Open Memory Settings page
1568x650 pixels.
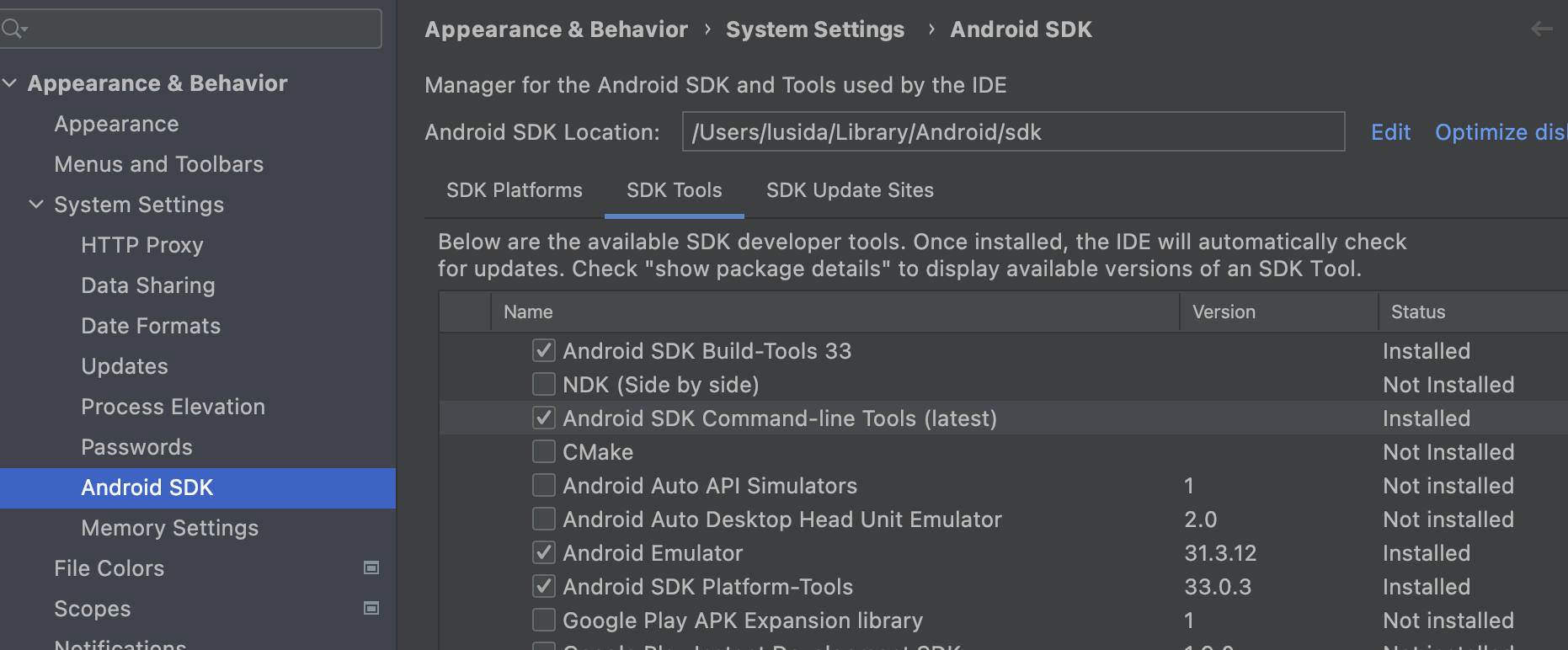169,528
